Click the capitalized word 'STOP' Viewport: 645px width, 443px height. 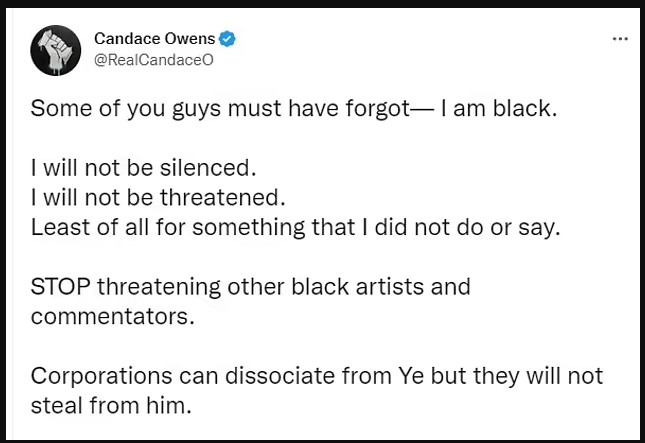(60, 287)
